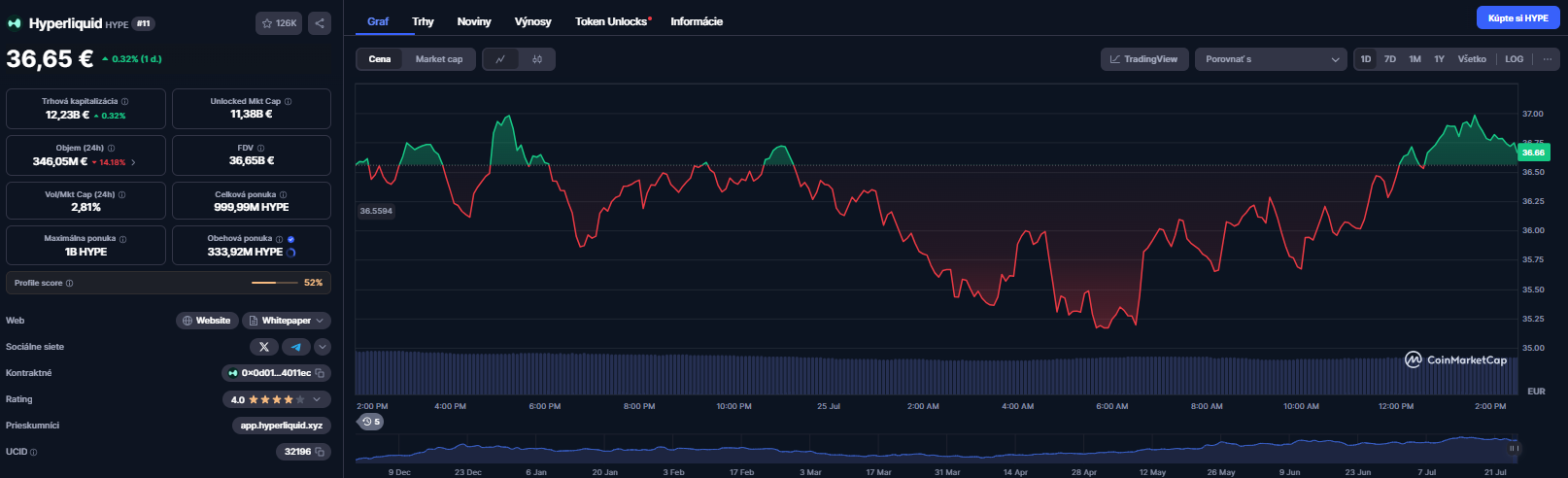Open the chart history badge showing 5

pos(371,422)
